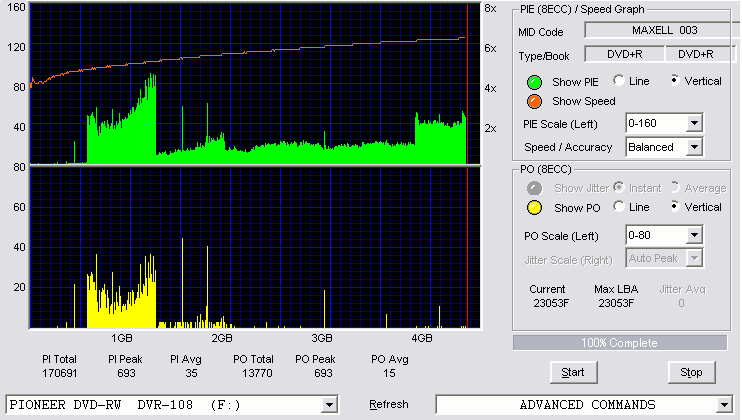This screenshot has height=420, width=742.
Task: Open the Jitter Scale Auto Peak dropdown
Action: point(694,258)
